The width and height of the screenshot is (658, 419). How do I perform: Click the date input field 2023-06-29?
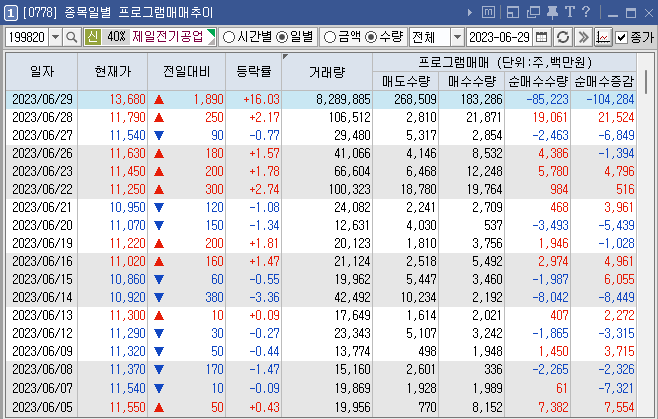point(499,37)
